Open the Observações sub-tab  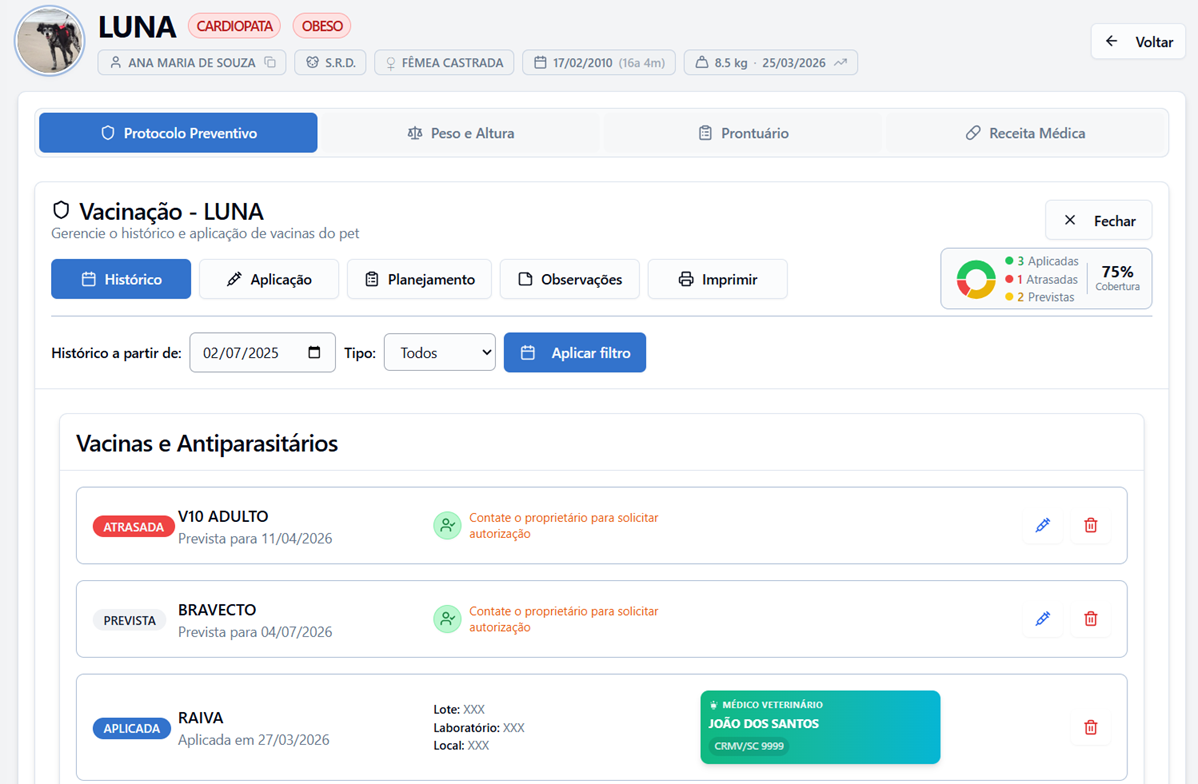click(x=569, y=279)
